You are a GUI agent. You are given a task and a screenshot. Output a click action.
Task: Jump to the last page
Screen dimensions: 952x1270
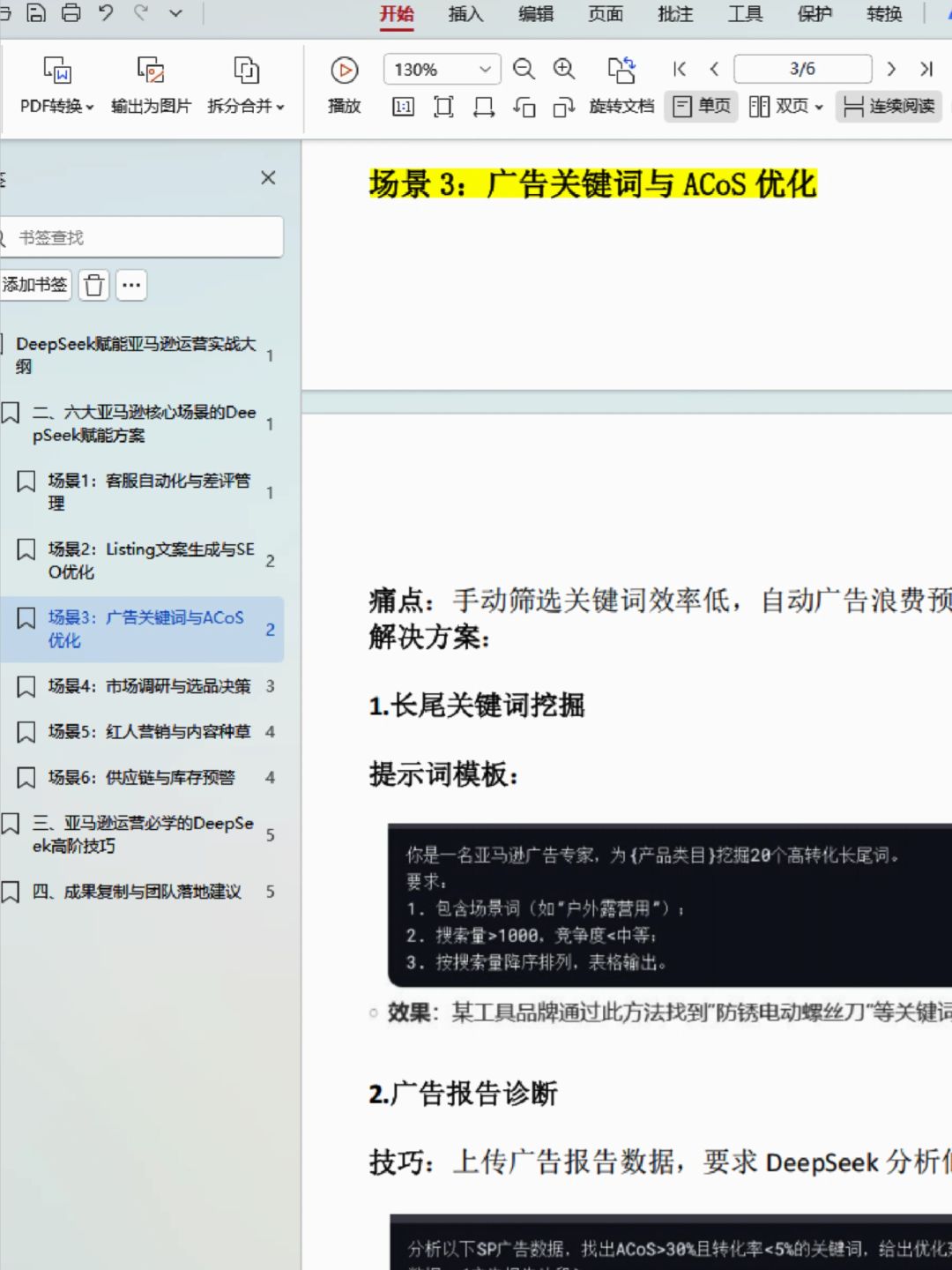tap(926, 69)
